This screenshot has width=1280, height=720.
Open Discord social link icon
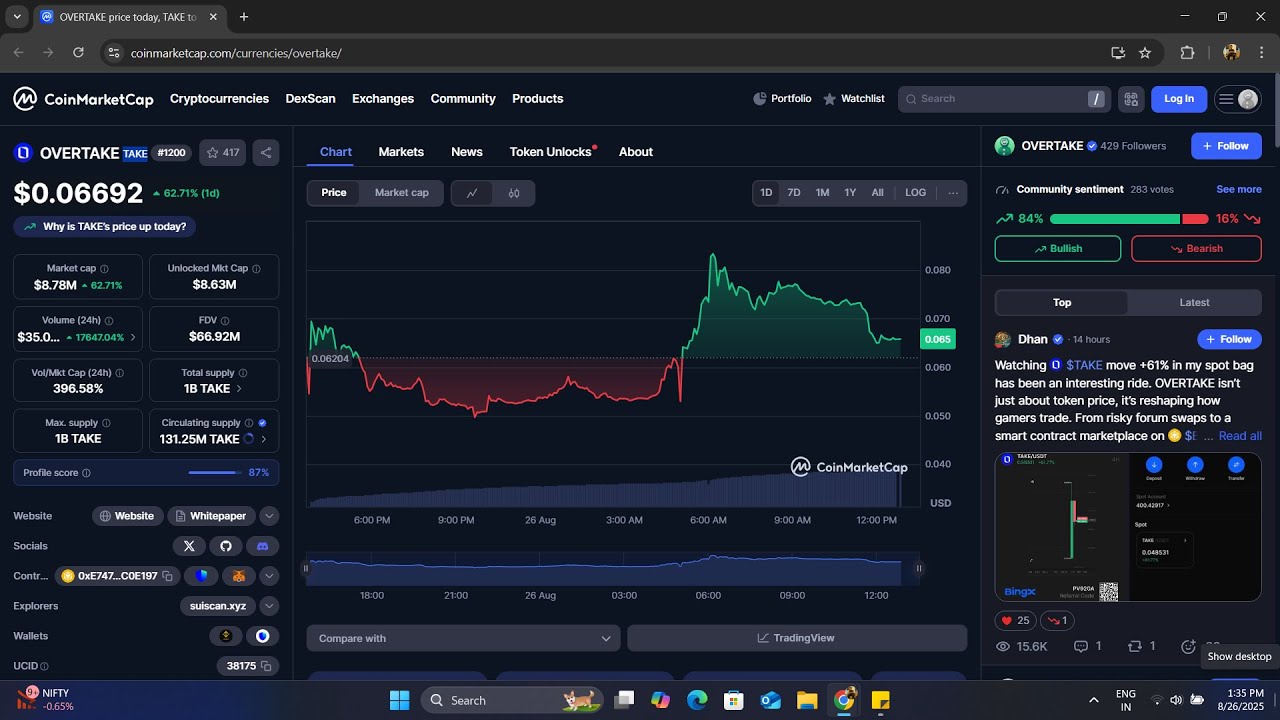click(x=263, y=546)
